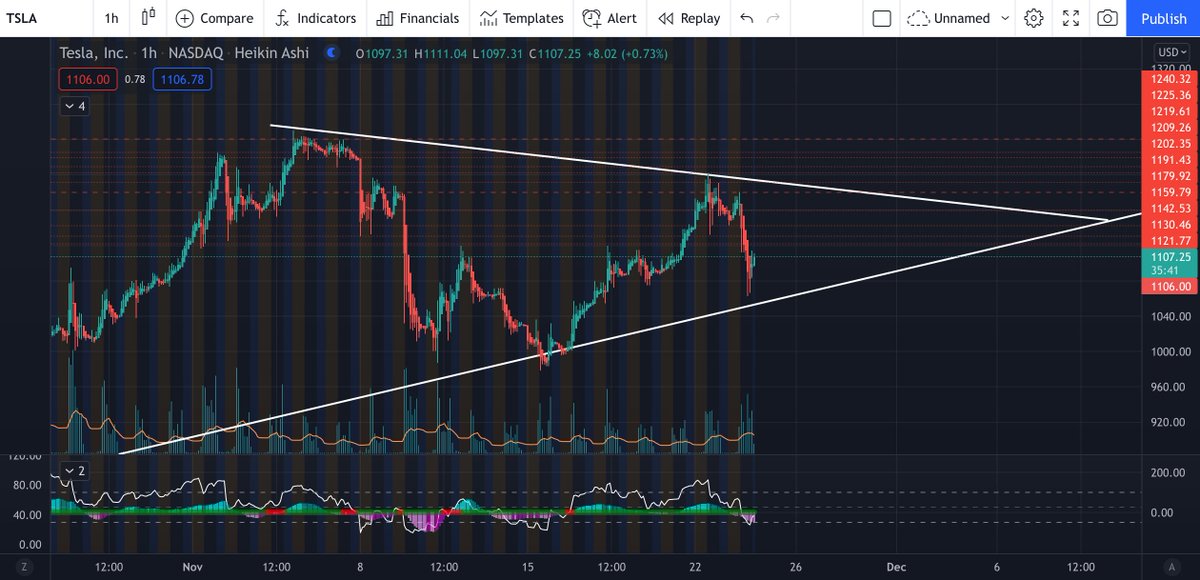
Task: Click the 1202.35 price level label
Action: pos(1170,144)
